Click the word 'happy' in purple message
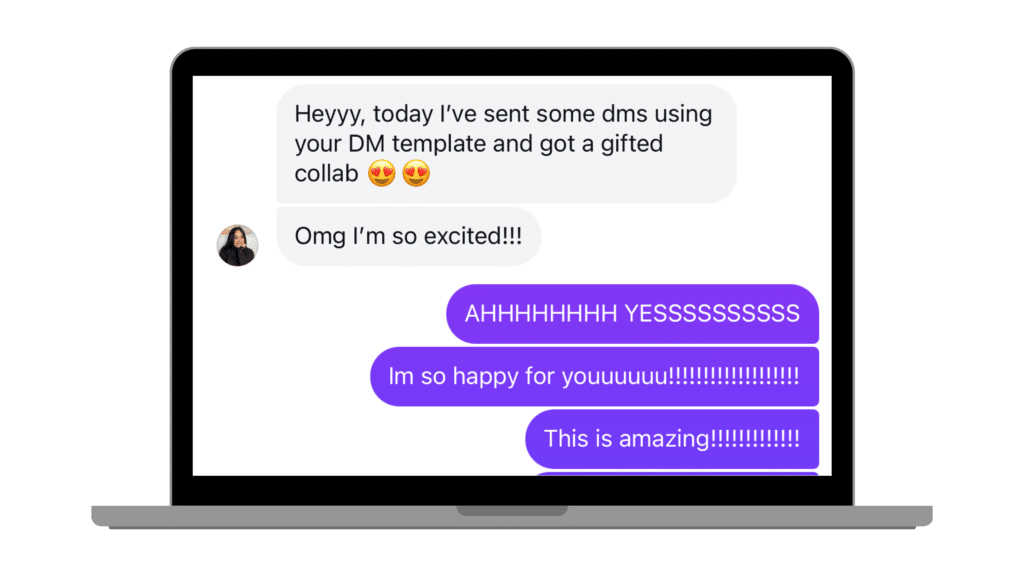This screenshot has height=576, width=1024. 485,377
